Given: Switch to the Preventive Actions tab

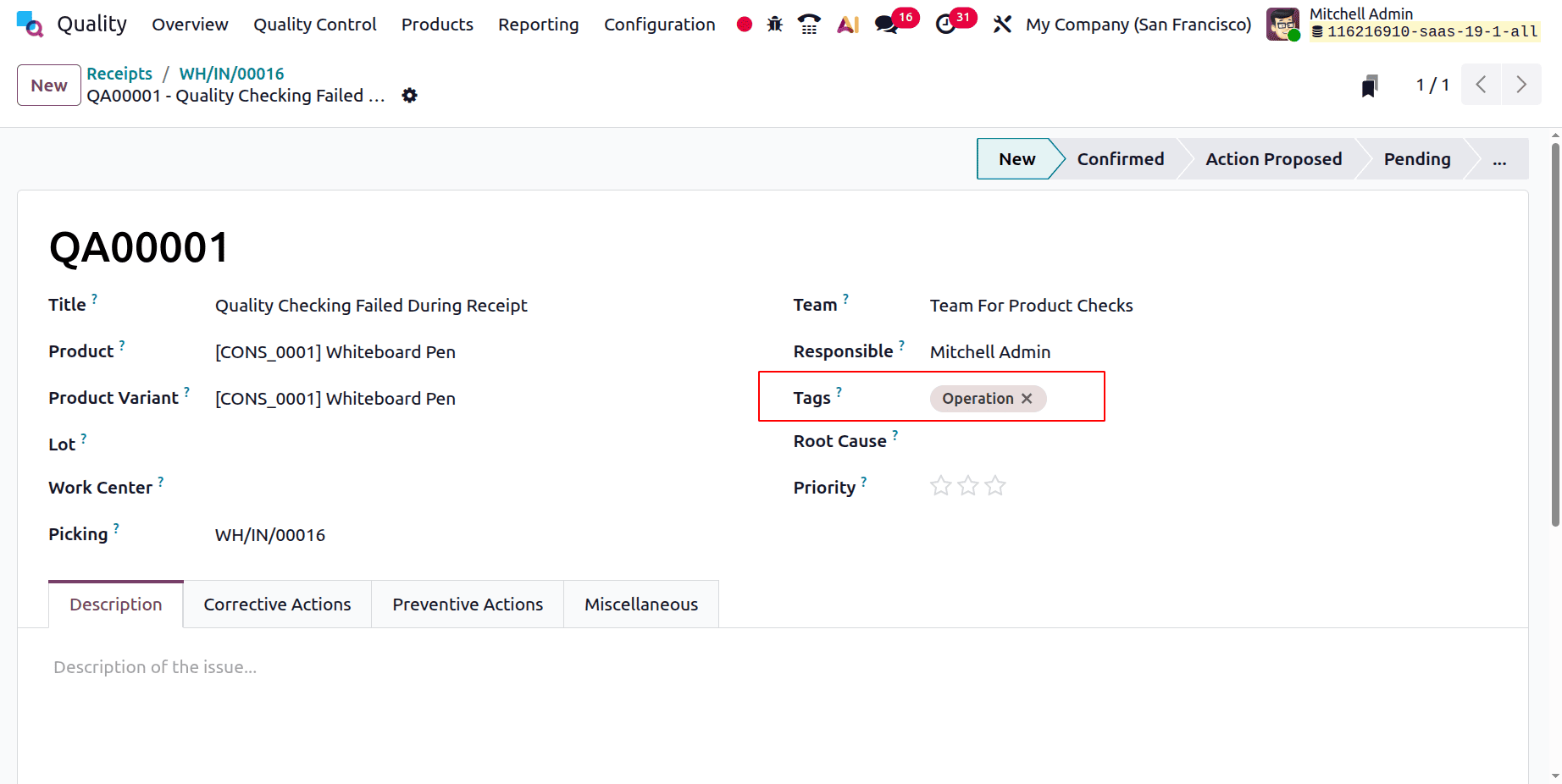Looking at the screenshot, I should [468, 605].
